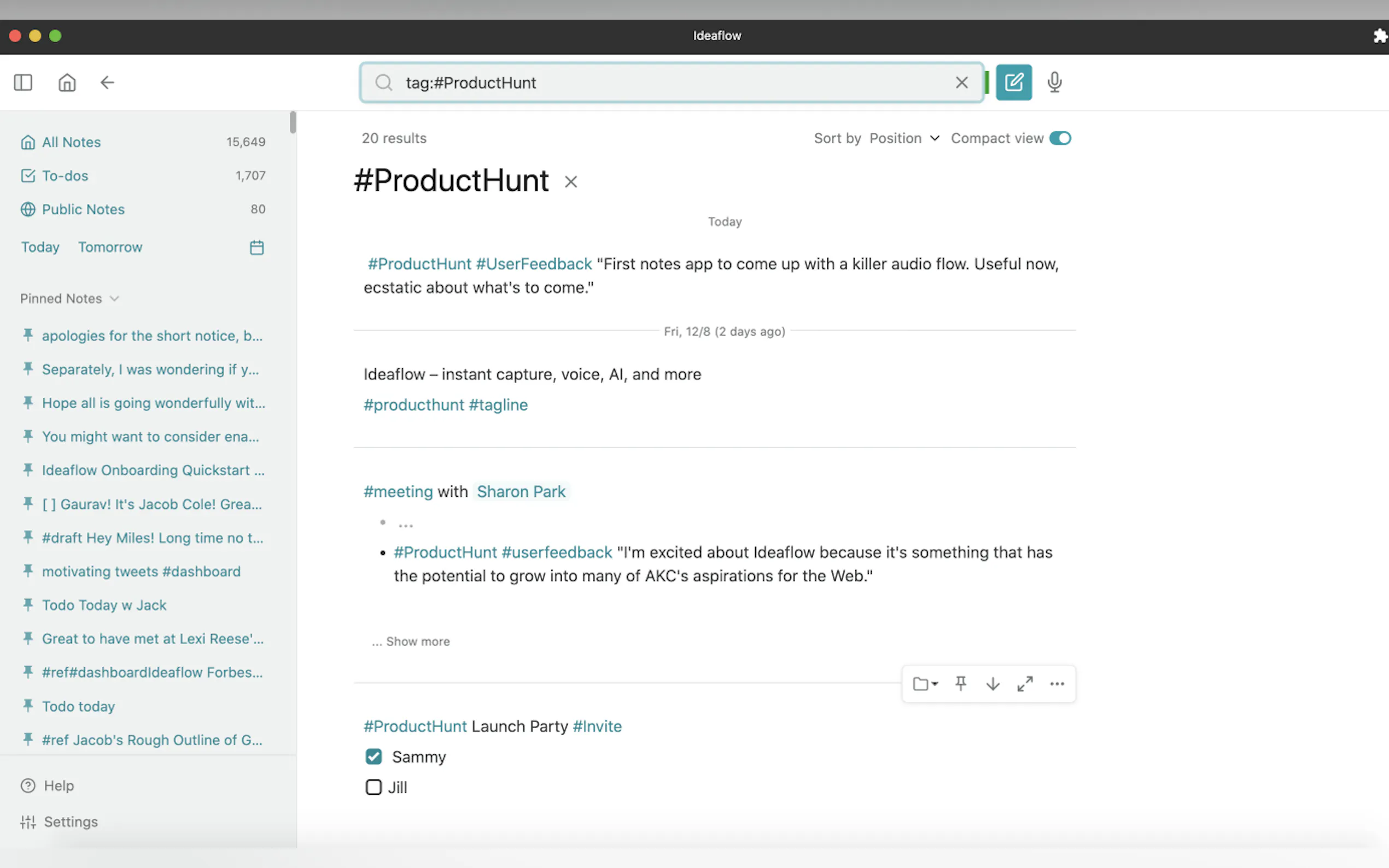Go to Tomorrow's notes
This screenshot has width=1389, height=868.
110,247
